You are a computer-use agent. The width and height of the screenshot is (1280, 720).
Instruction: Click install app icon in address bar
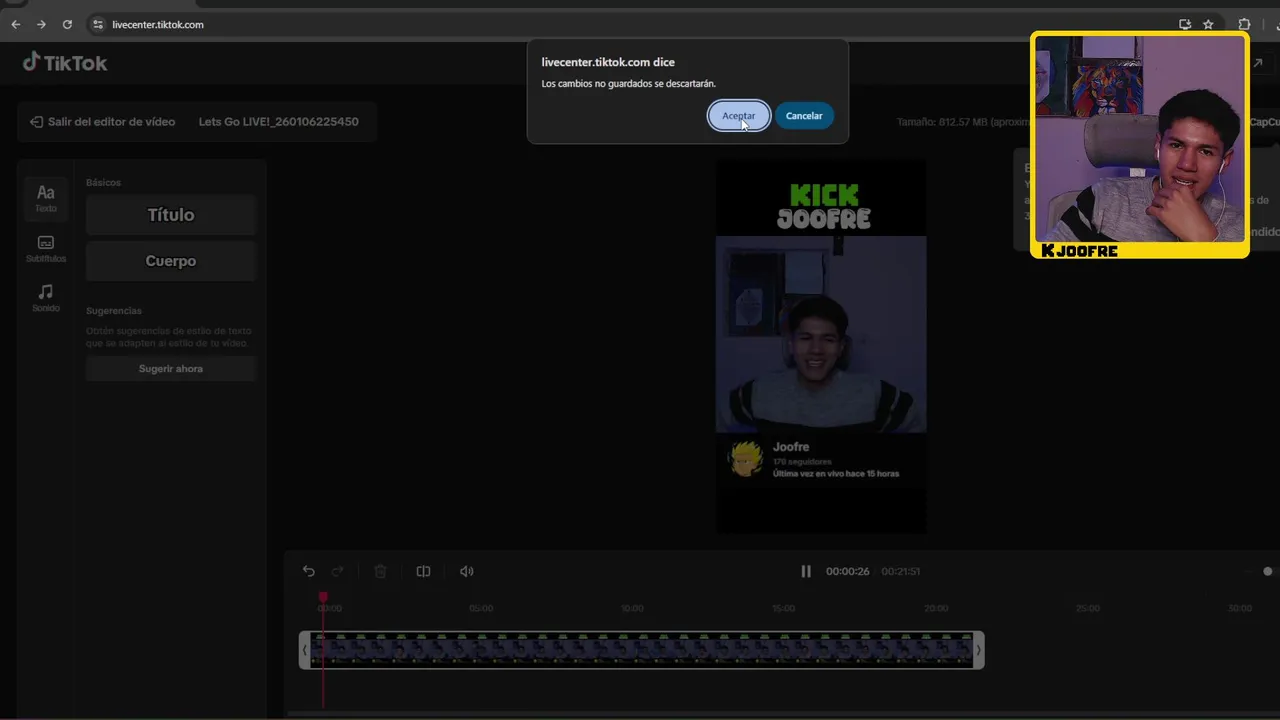[x=1185, y=24]
